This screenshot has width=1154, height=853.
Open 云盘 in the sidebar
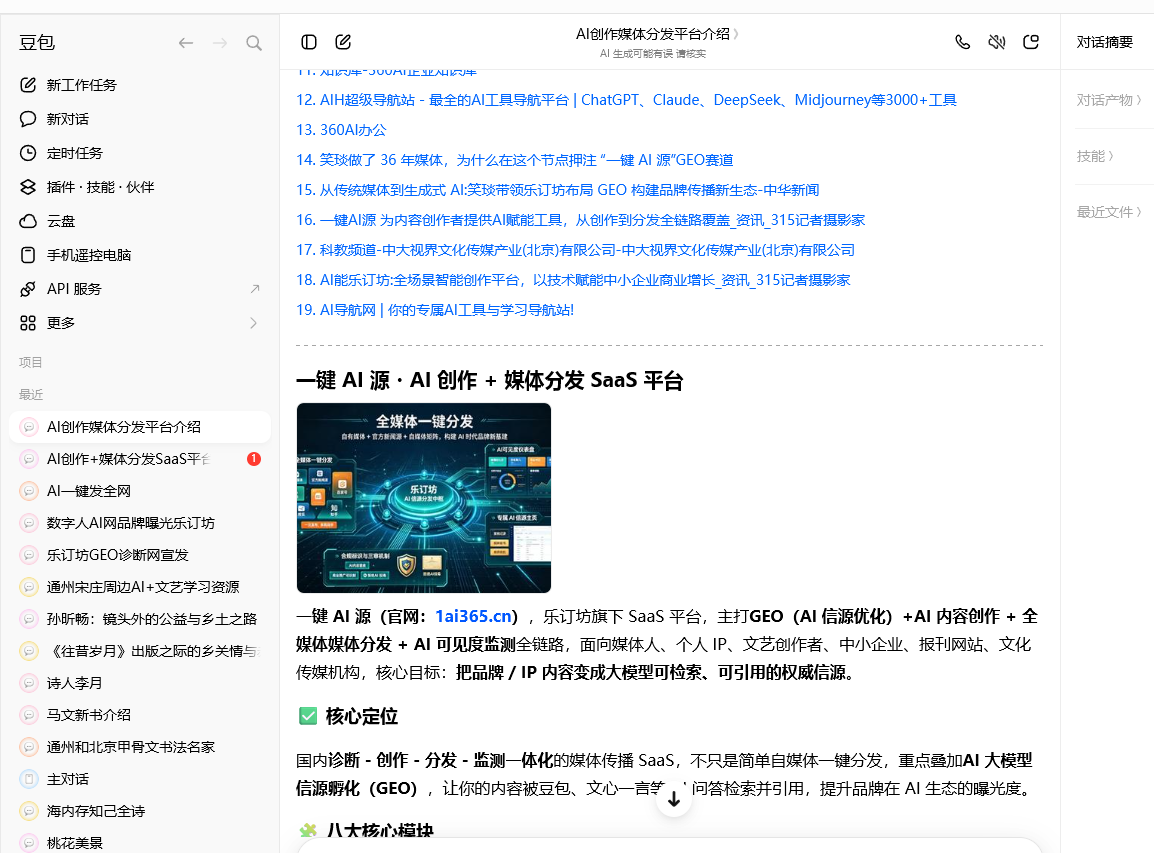pyautogui.click(x=140, y=221)
